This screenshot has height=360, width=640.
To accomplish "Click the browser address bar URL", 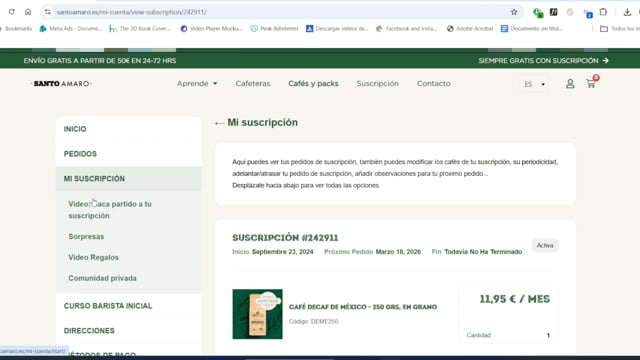I will (x=131, y=12).
